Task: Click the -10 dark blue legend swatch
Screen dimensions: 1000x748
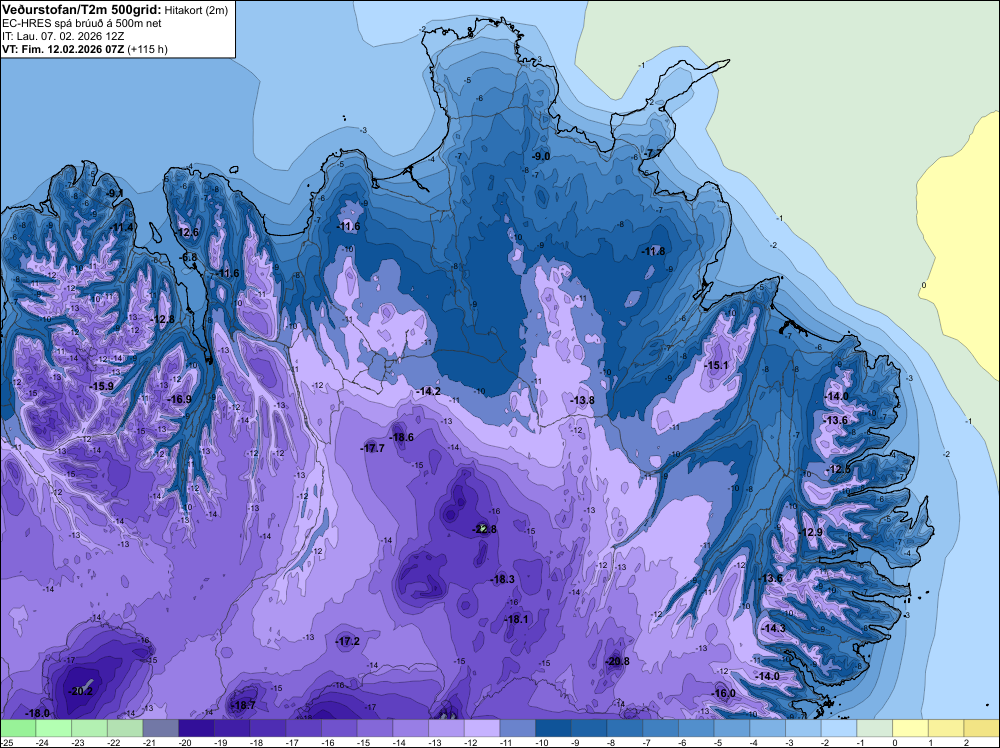Action: click(x=554, y=728)
